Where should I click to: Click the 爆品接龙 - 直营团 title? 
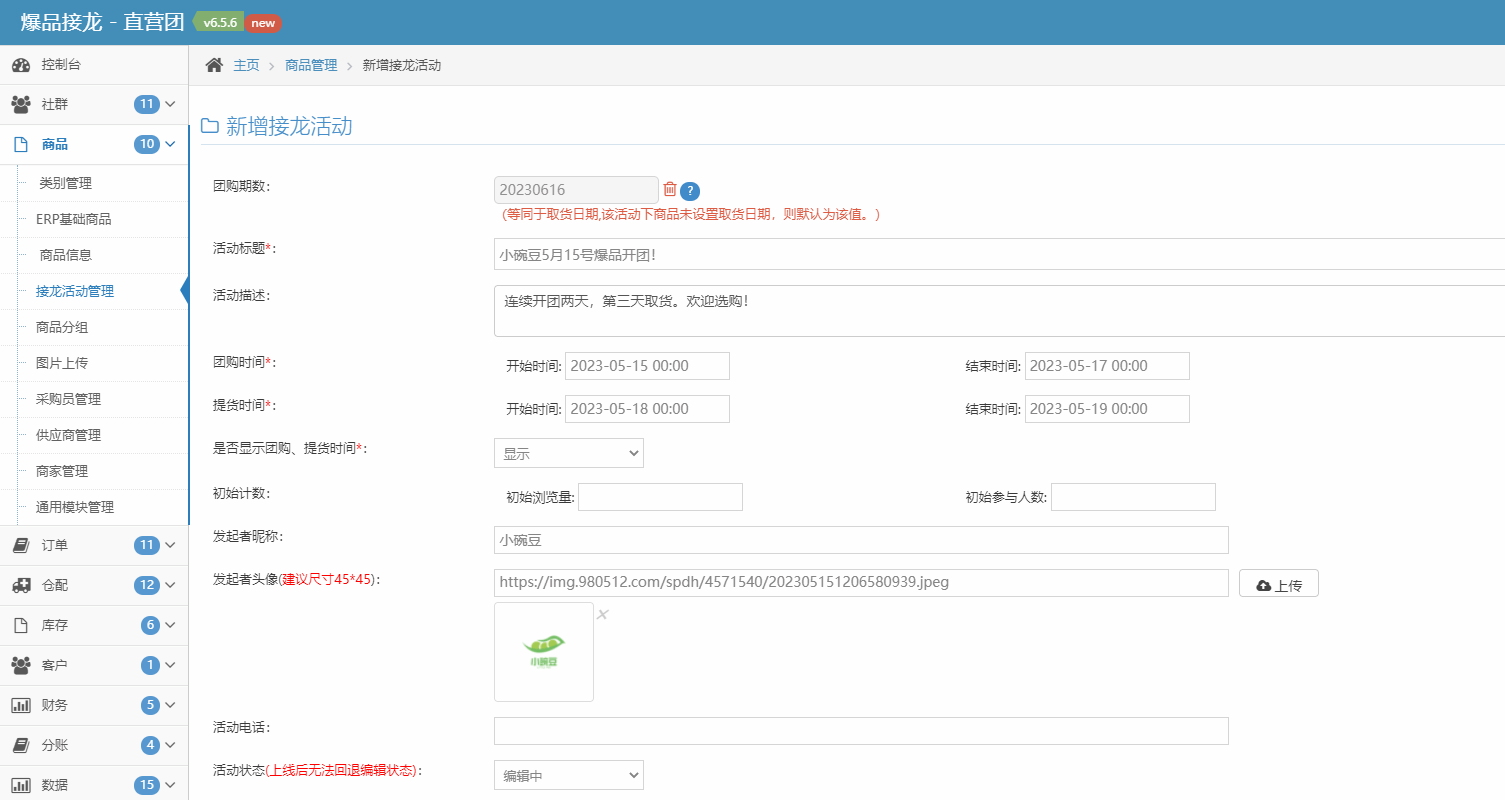click(102, 22)
